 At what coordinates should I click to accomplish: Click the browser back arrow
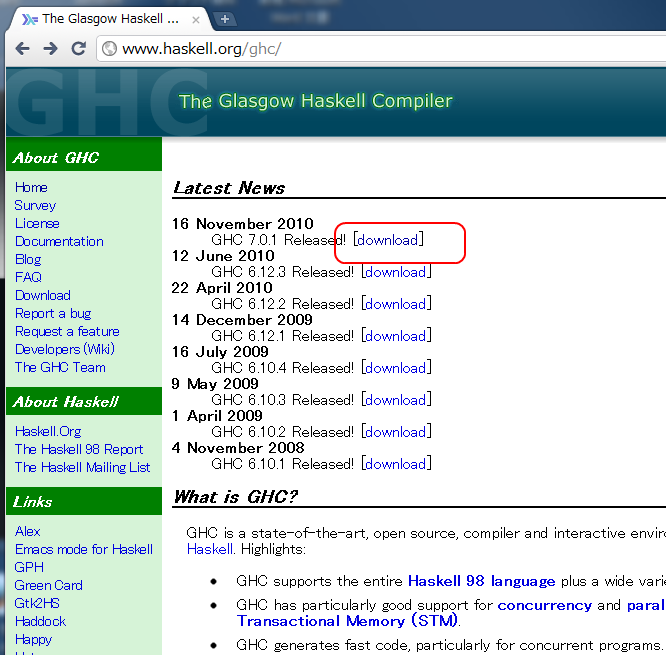tap(22, 48)
